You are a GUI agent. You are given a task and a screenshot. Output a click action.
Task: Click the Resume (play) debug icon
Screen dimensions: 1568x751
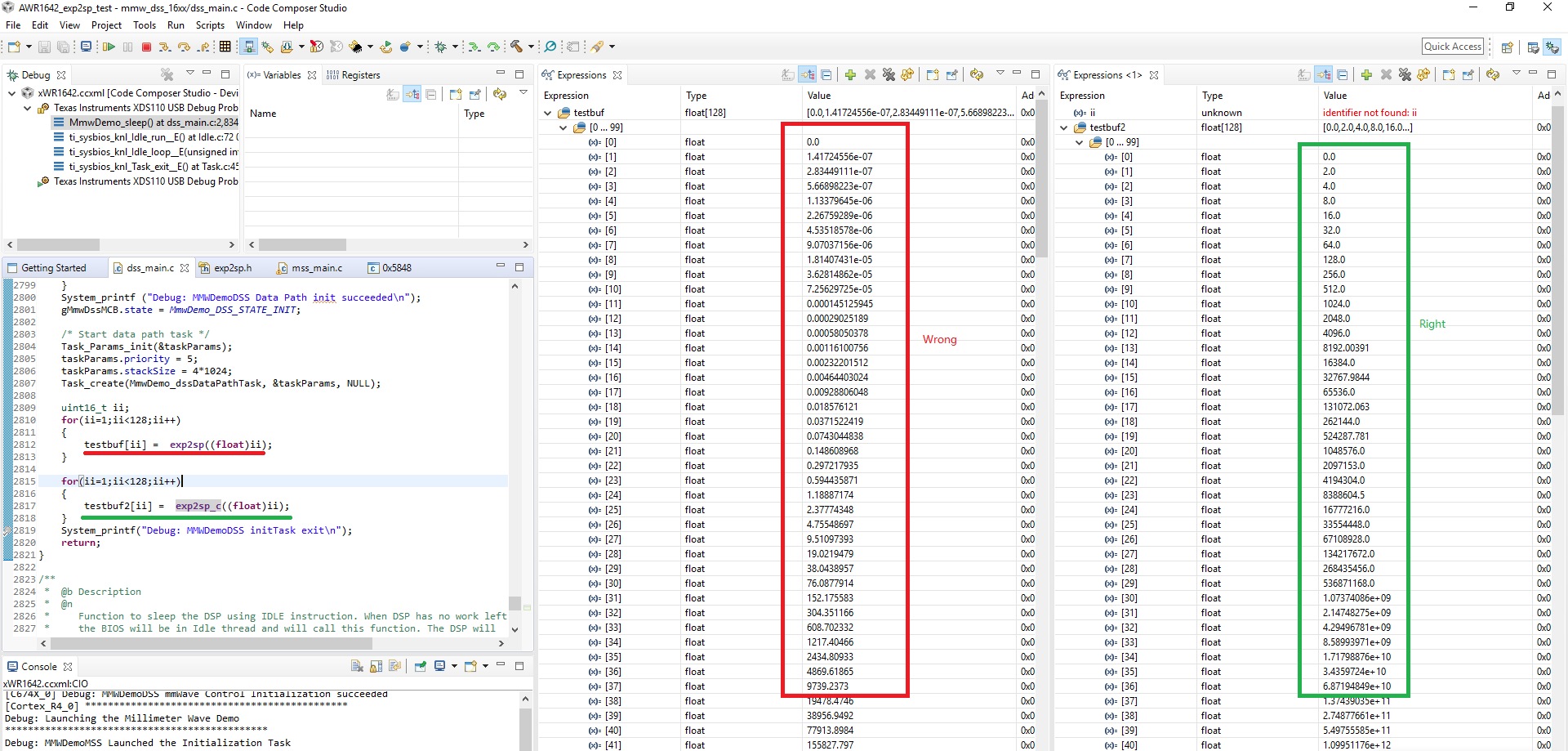[x=109, y=47]
